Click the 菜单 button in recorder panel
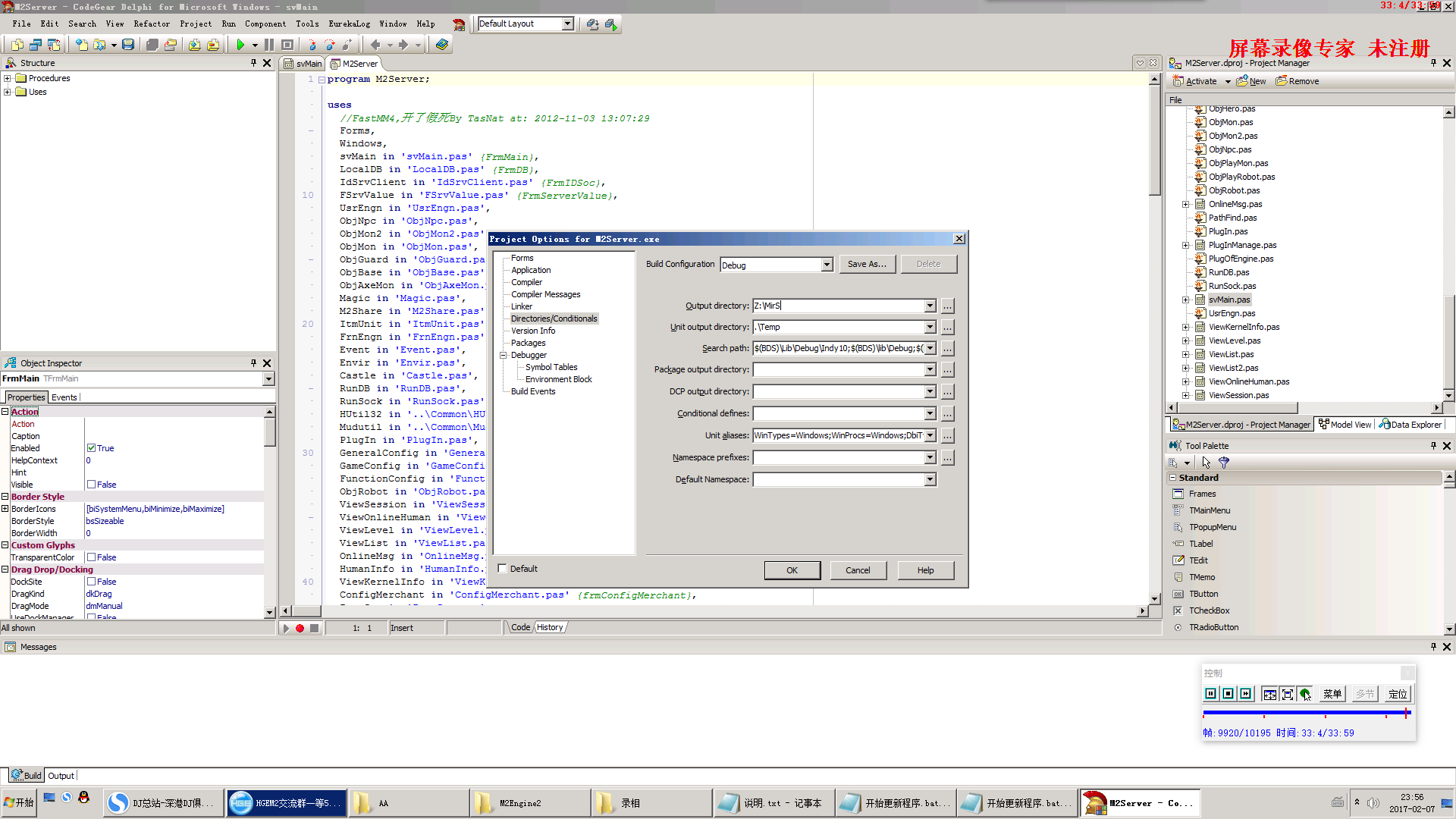Viewport: 1456px width, 819px height. pyautogui.click(x=1332, y=694)
